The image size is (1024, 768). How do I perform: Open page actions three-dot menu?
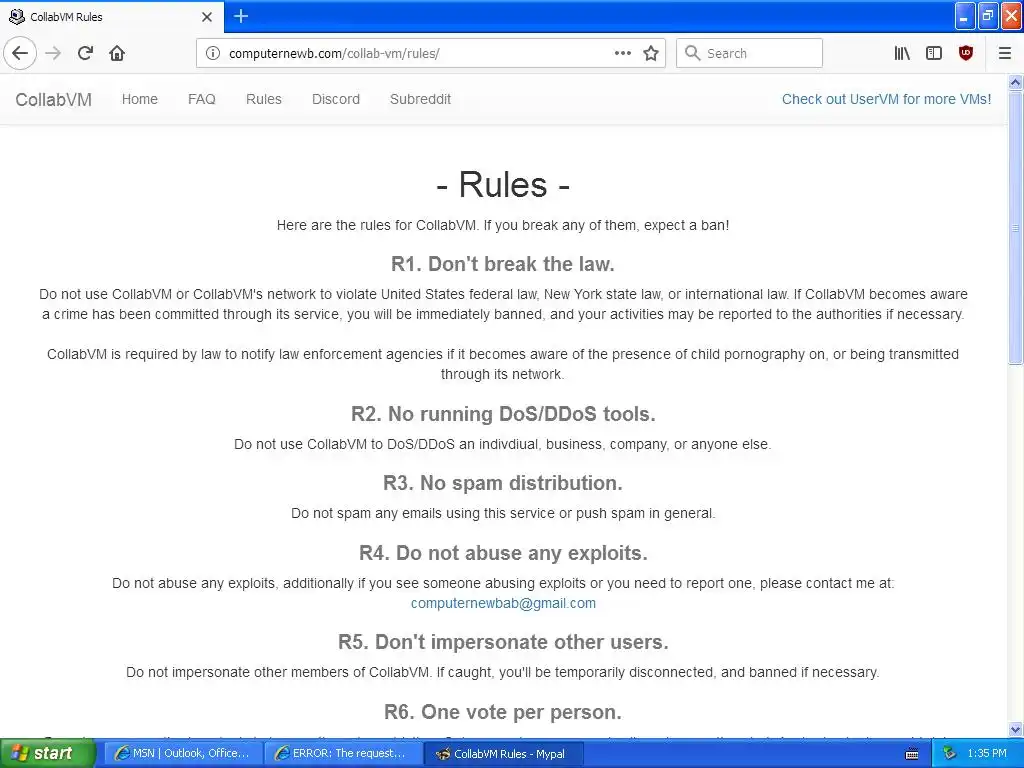tap(622, 54)
